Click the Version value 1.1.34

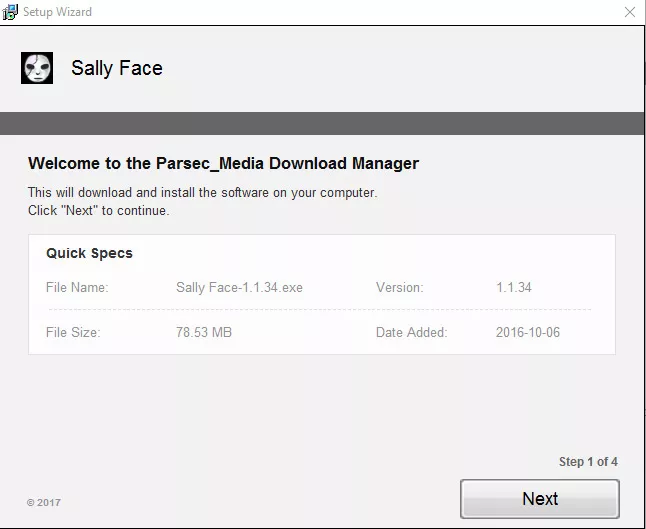(x=514, y=287)
